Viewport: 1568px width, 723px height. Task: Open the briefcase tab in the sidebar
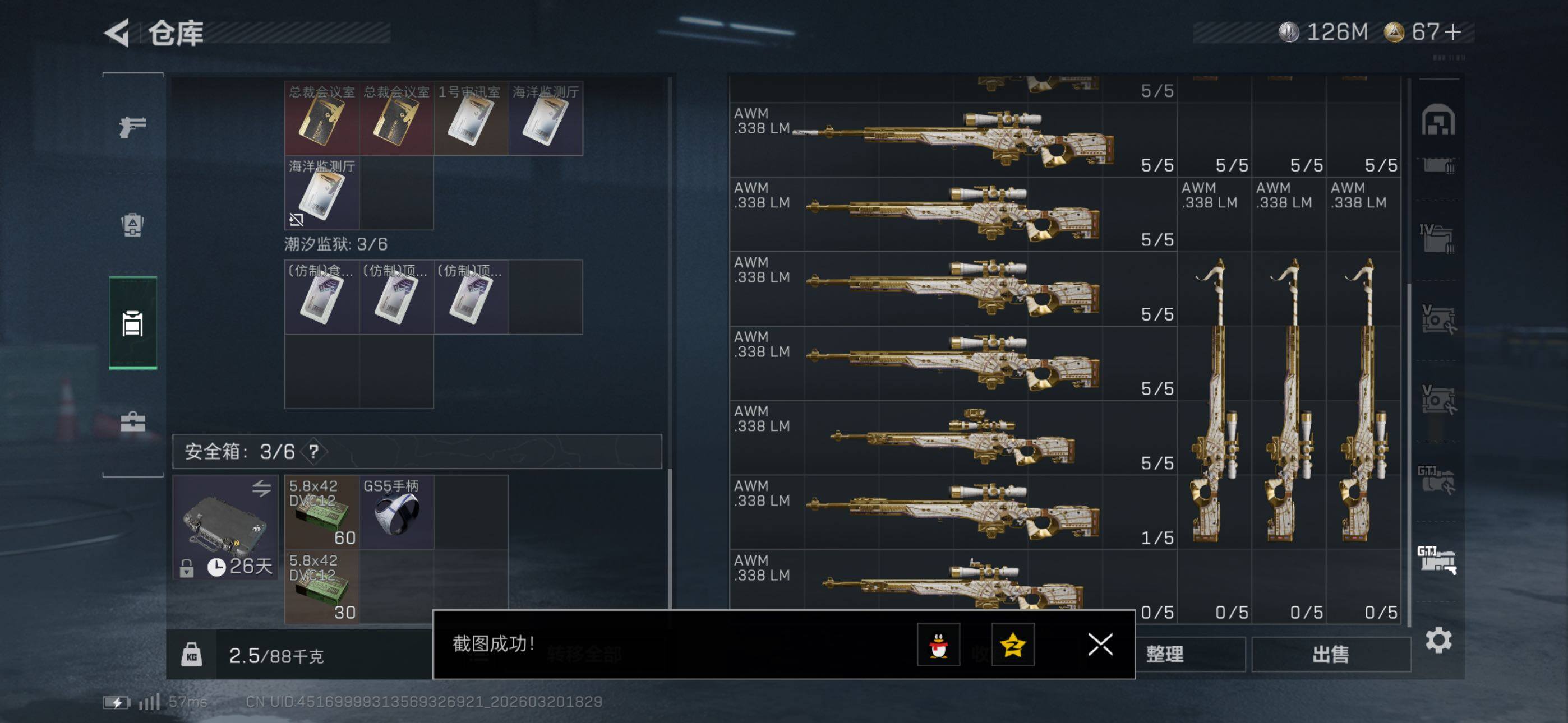pos(133,421)
